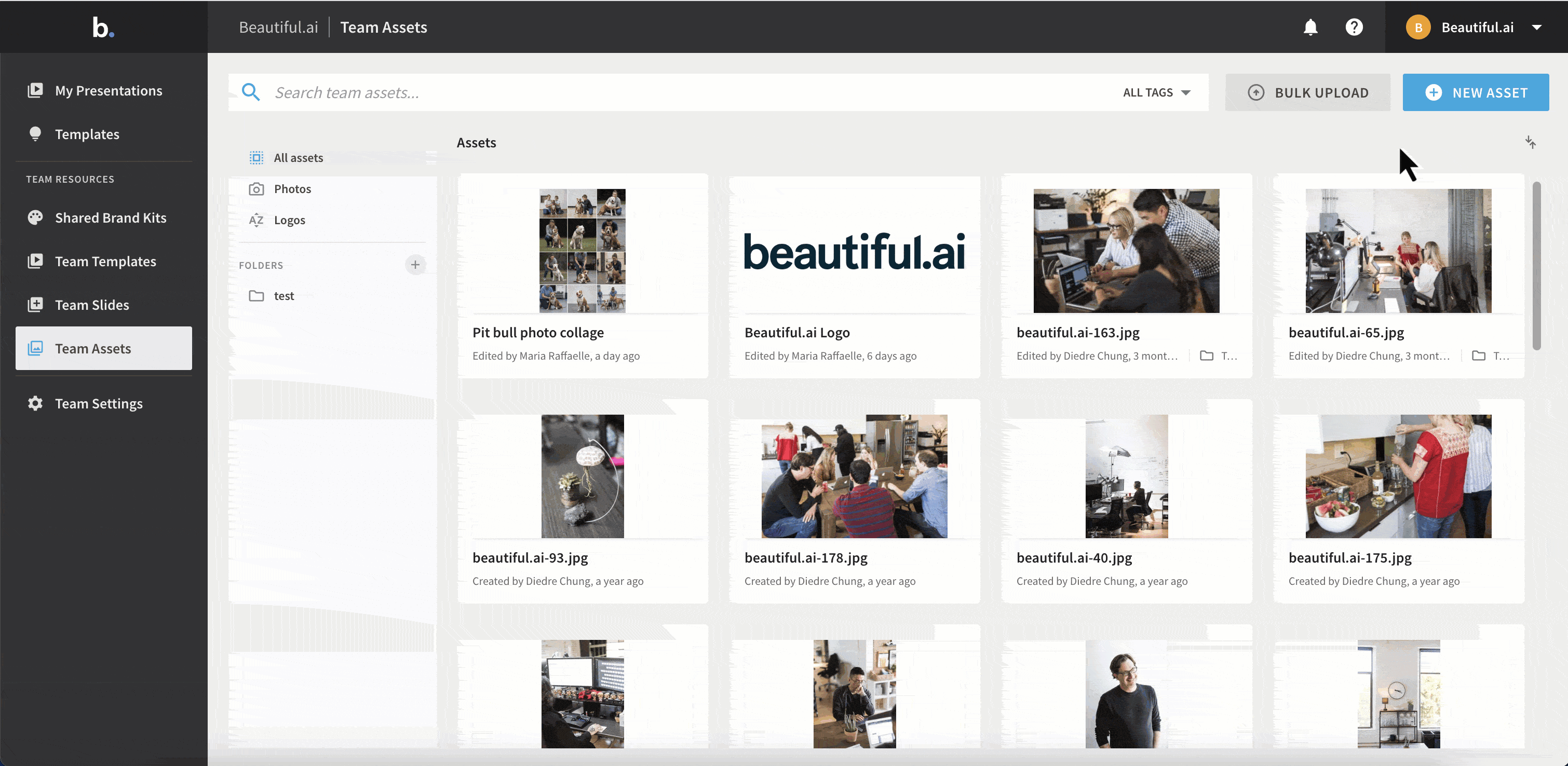This screenshot has height=766, width=1568.
Task: Open the smiling man portrait thumbnail
Action: pyautogui.click(x=1126, y=694)
